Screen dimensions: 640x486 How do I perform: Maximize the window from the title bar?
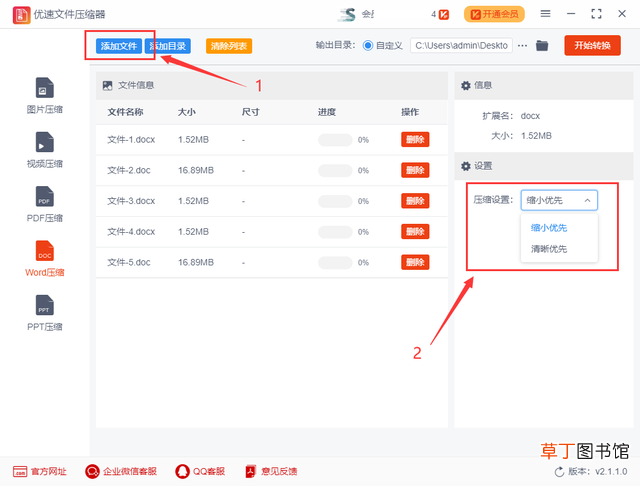point(596,14)
